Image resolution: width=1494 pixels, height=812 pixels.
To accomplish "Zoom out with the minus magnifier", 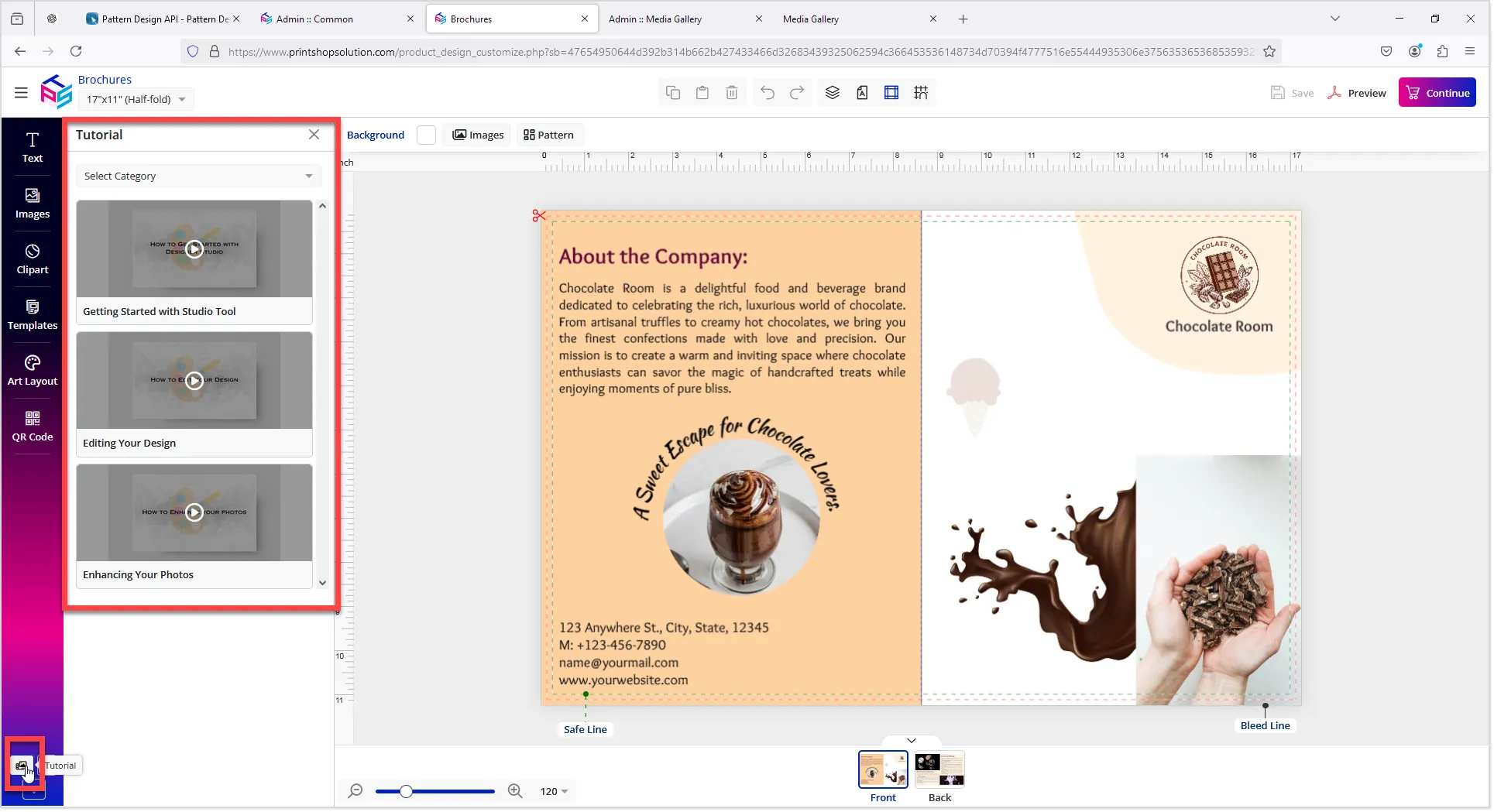I will pyautogui.click(x=355, y=791).
